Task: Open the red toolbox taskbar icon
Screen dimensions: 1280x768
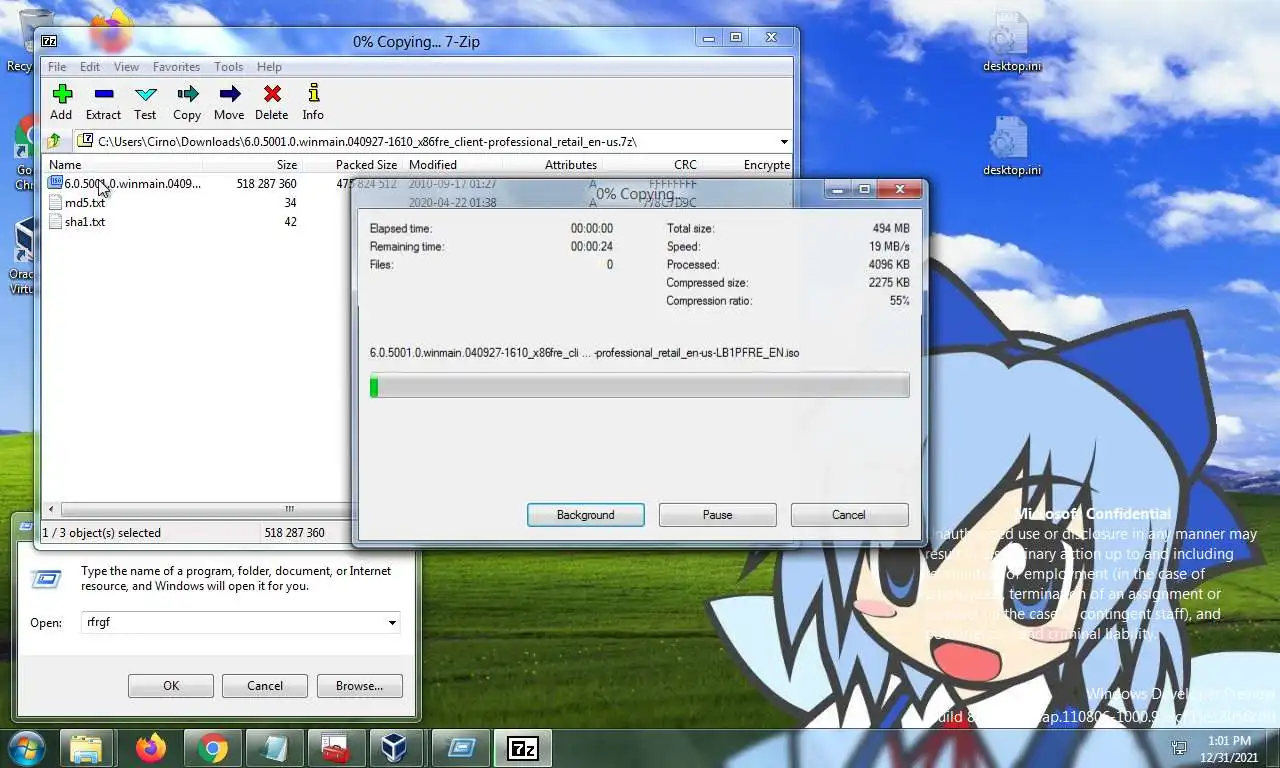Action: (x=335, y=748)
